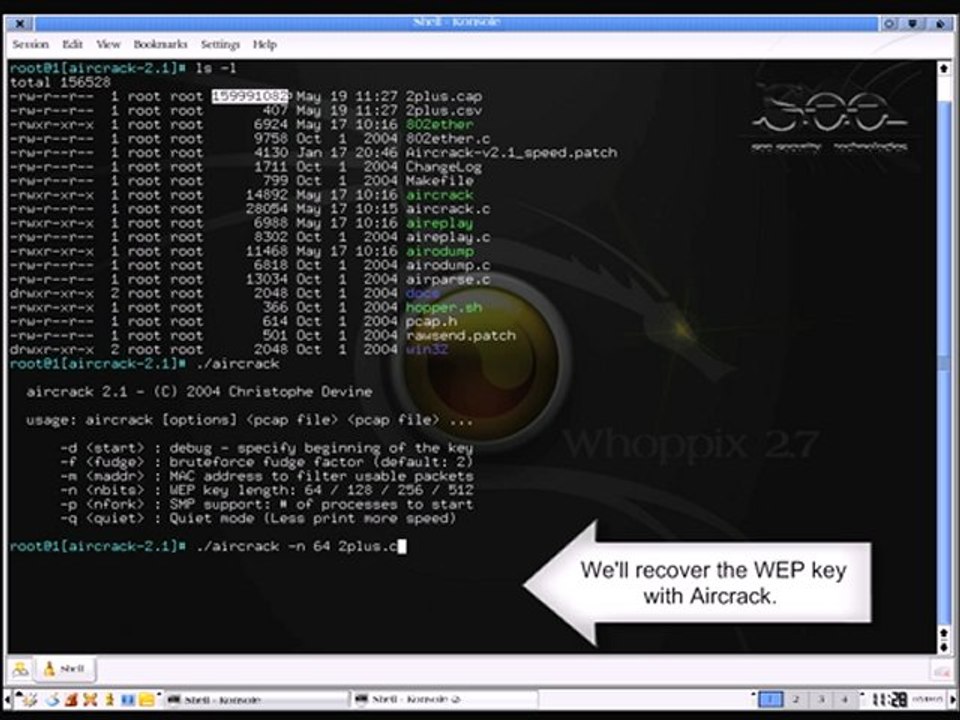Click the blue square icon in the panel
Screen dimensions: 960x720
click(128, 699)
